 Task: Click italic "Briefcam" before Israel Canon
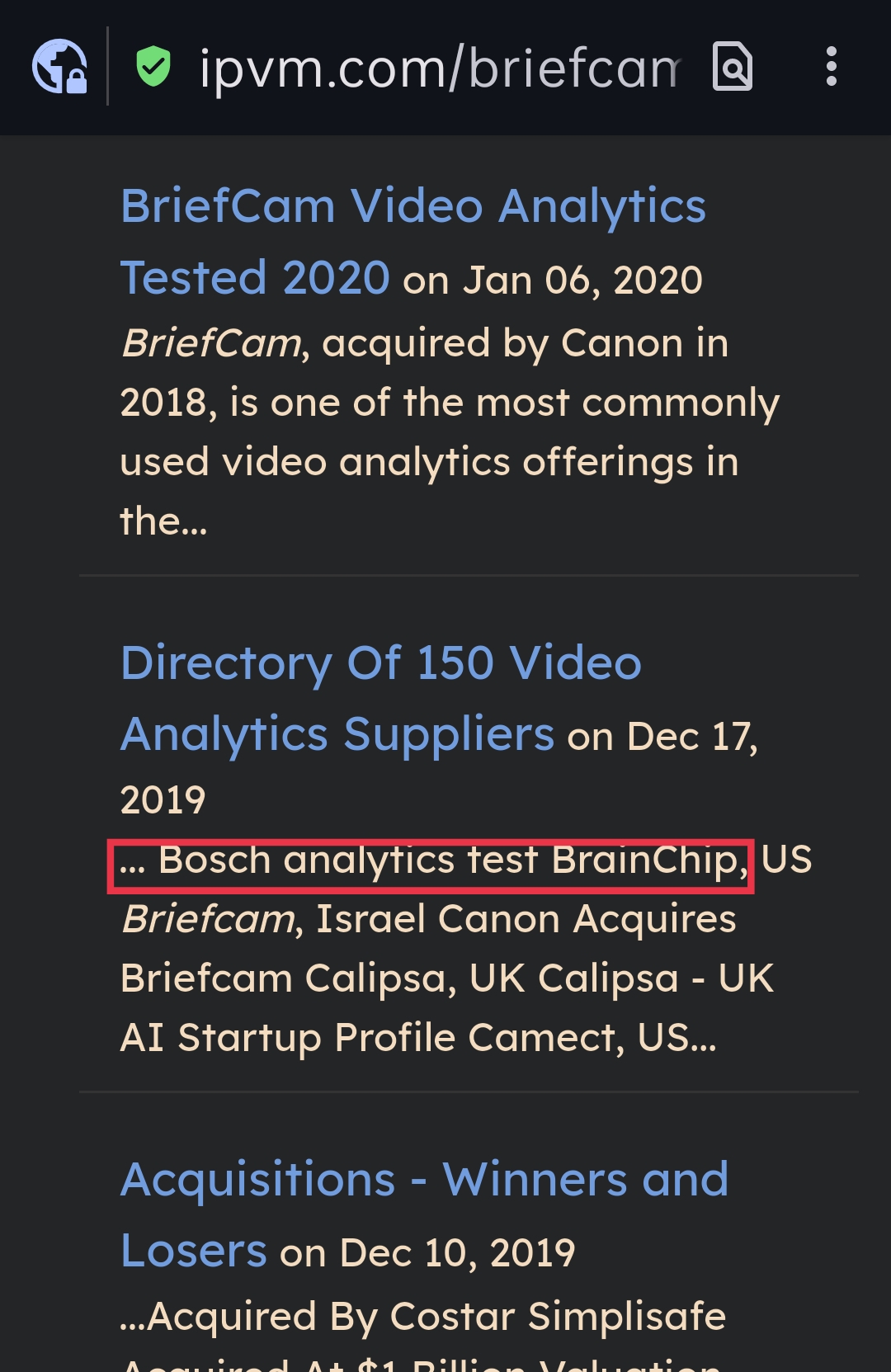click(x=208, y=919)
